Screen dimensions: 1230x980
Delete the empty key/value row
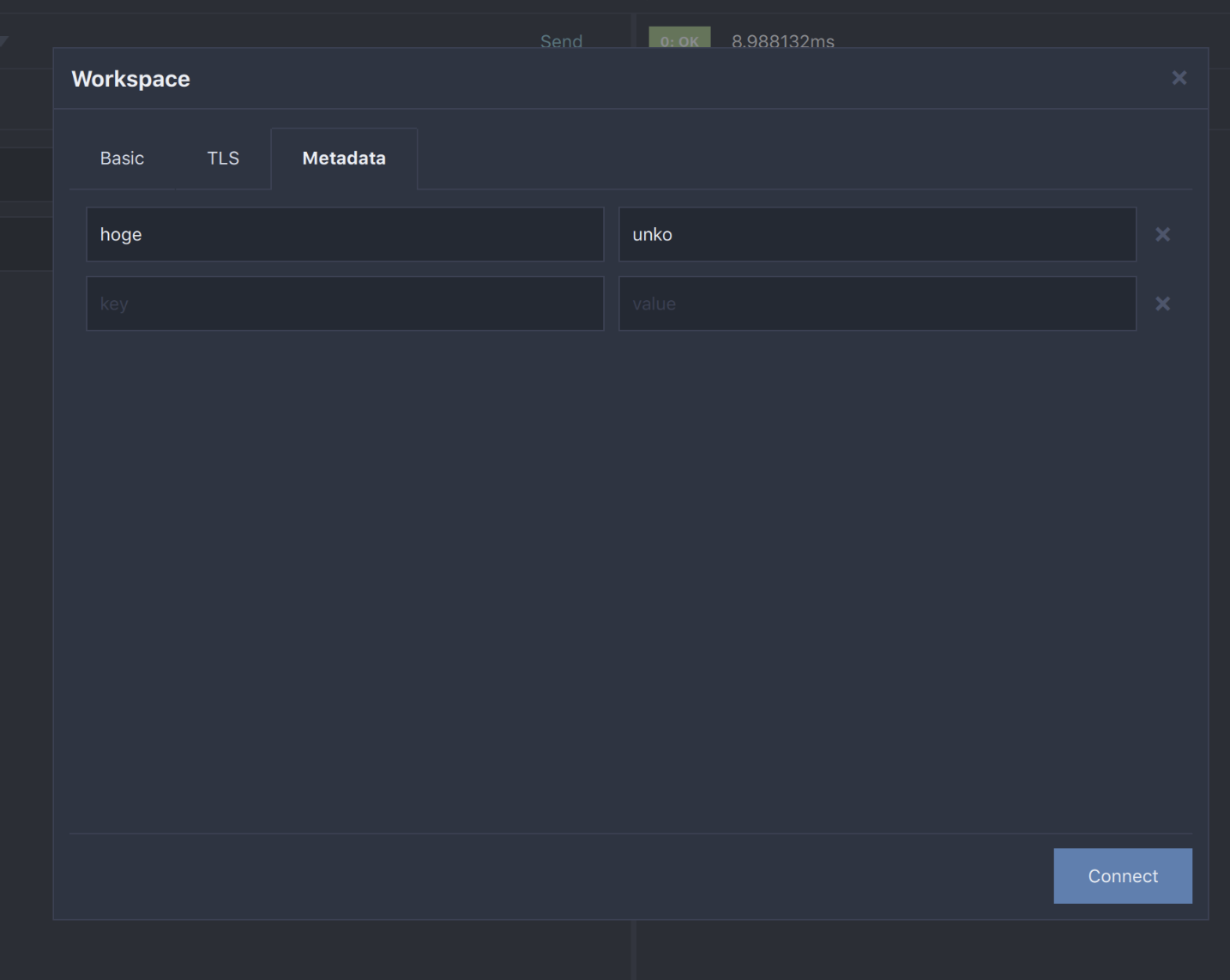[1162, 304]
